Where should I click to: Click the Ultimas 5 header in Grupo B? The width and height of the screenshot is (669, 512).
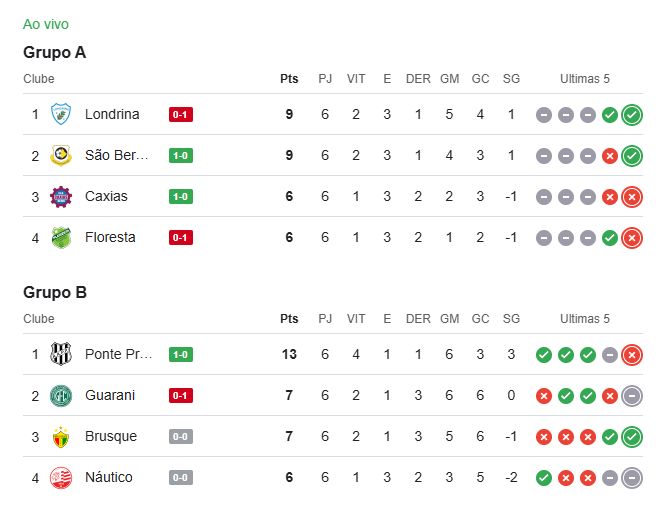point(585,319)
